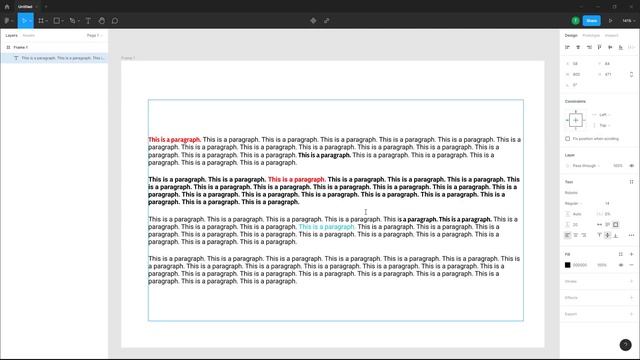Add export setting with plus button
The height and width of the screenshot is (360, 640).
pos(631,314)
